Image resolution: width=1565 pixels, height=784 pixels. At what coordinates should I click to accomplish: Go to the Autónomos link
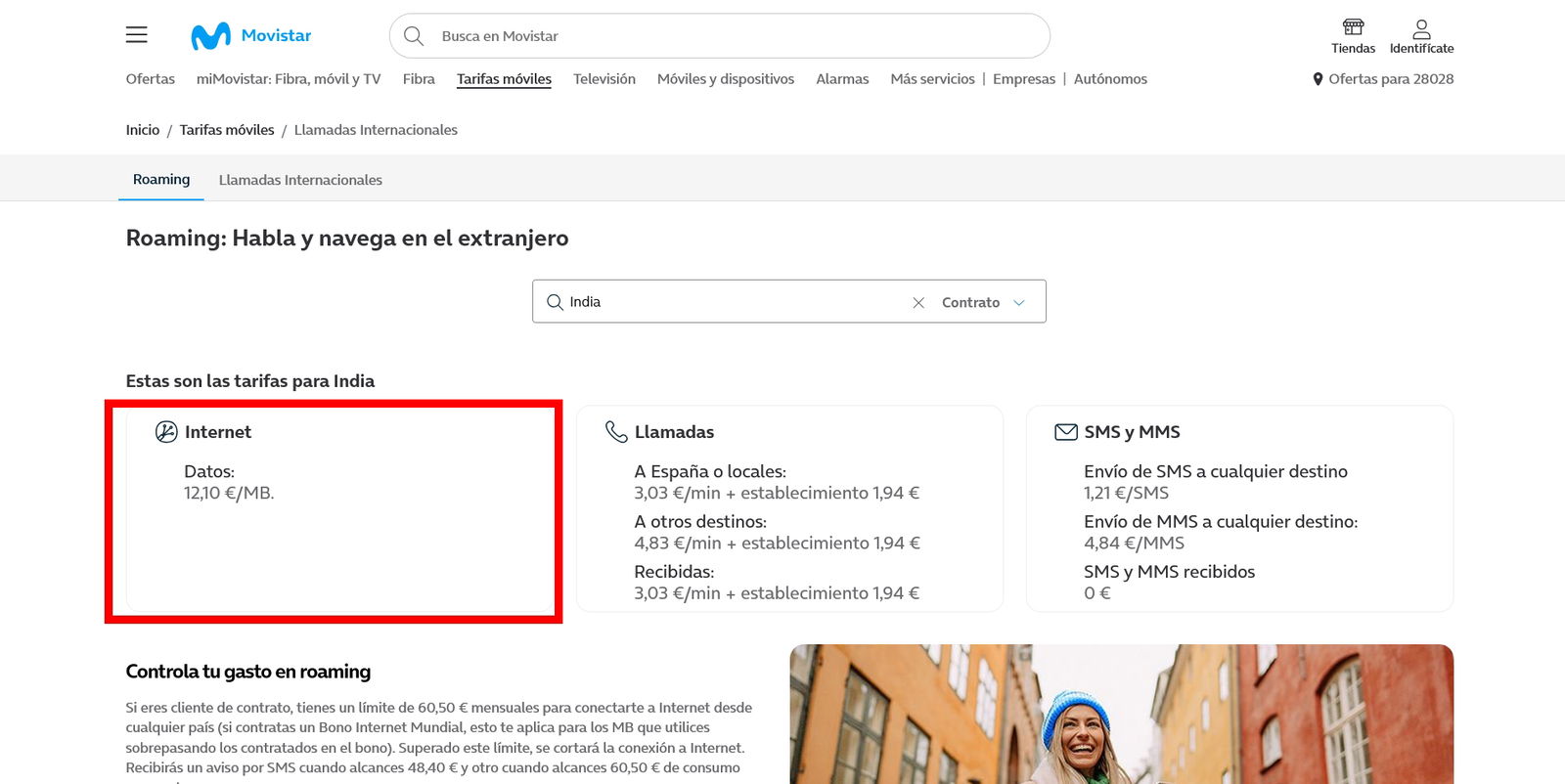point(1110,79)
